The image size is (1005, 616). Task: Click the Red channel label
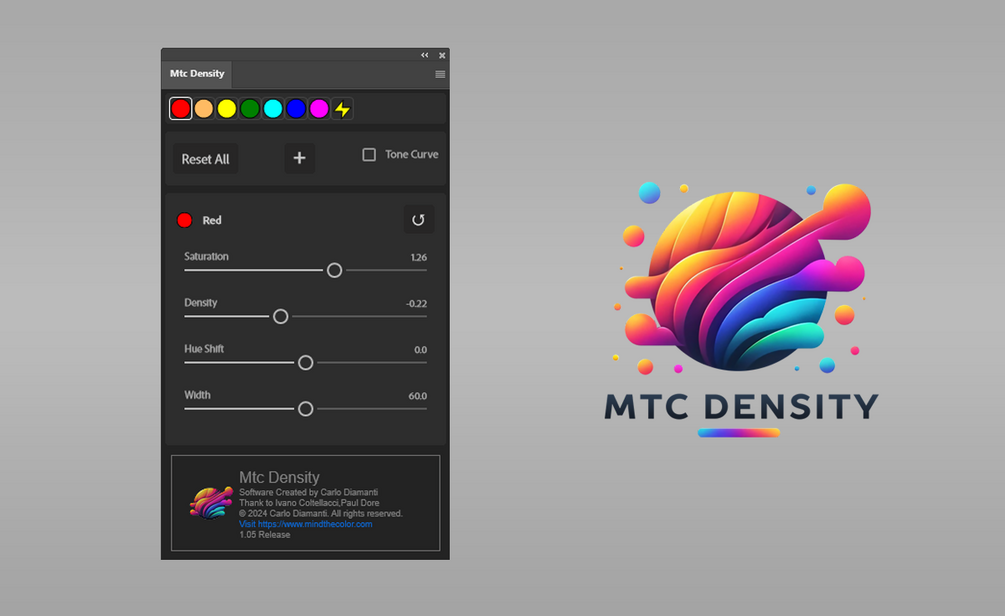[x=212, y=221]
